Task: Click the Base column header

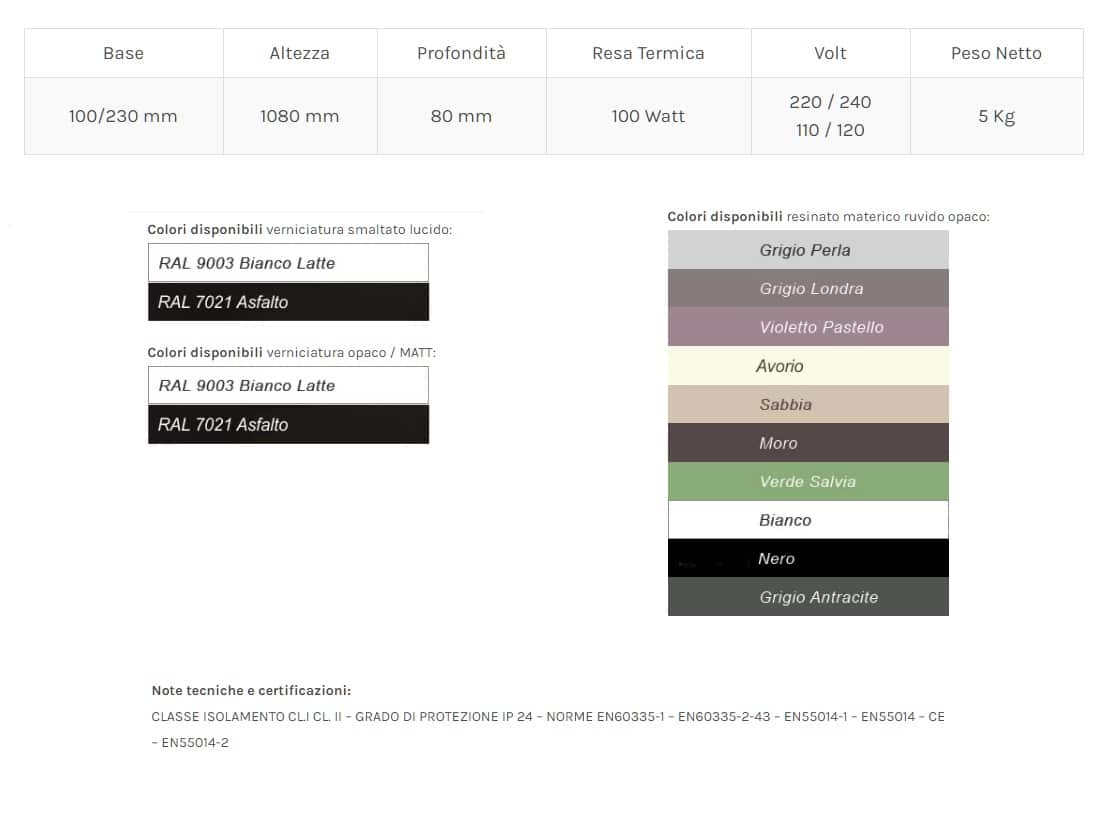Action: (x=123, y=53)
